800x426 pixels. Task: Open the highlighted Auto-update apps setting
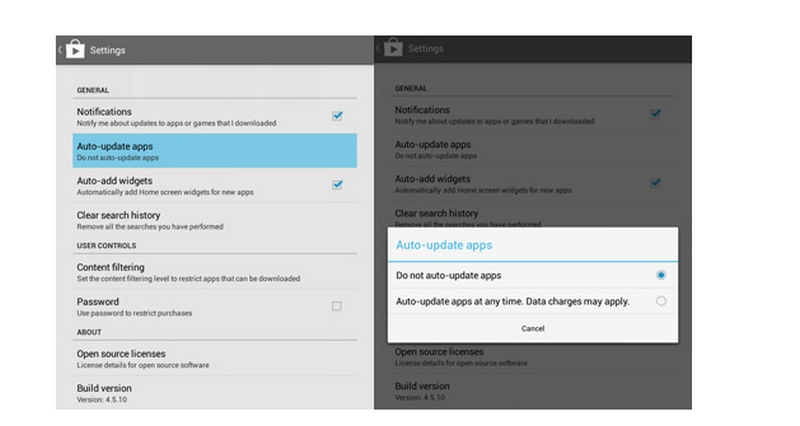[x=214, y=151]
